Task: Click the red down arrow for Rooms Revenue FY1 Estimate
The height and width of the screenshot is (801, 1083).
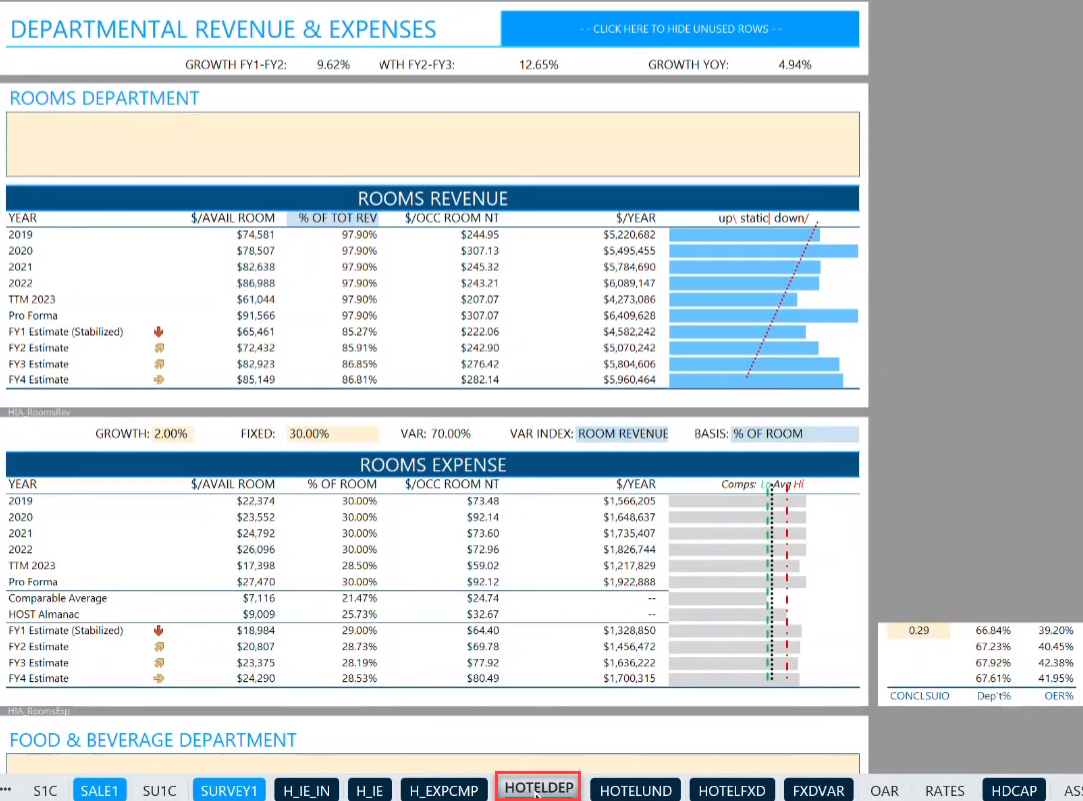Action: pyautogui.click(x=159, y=331)
